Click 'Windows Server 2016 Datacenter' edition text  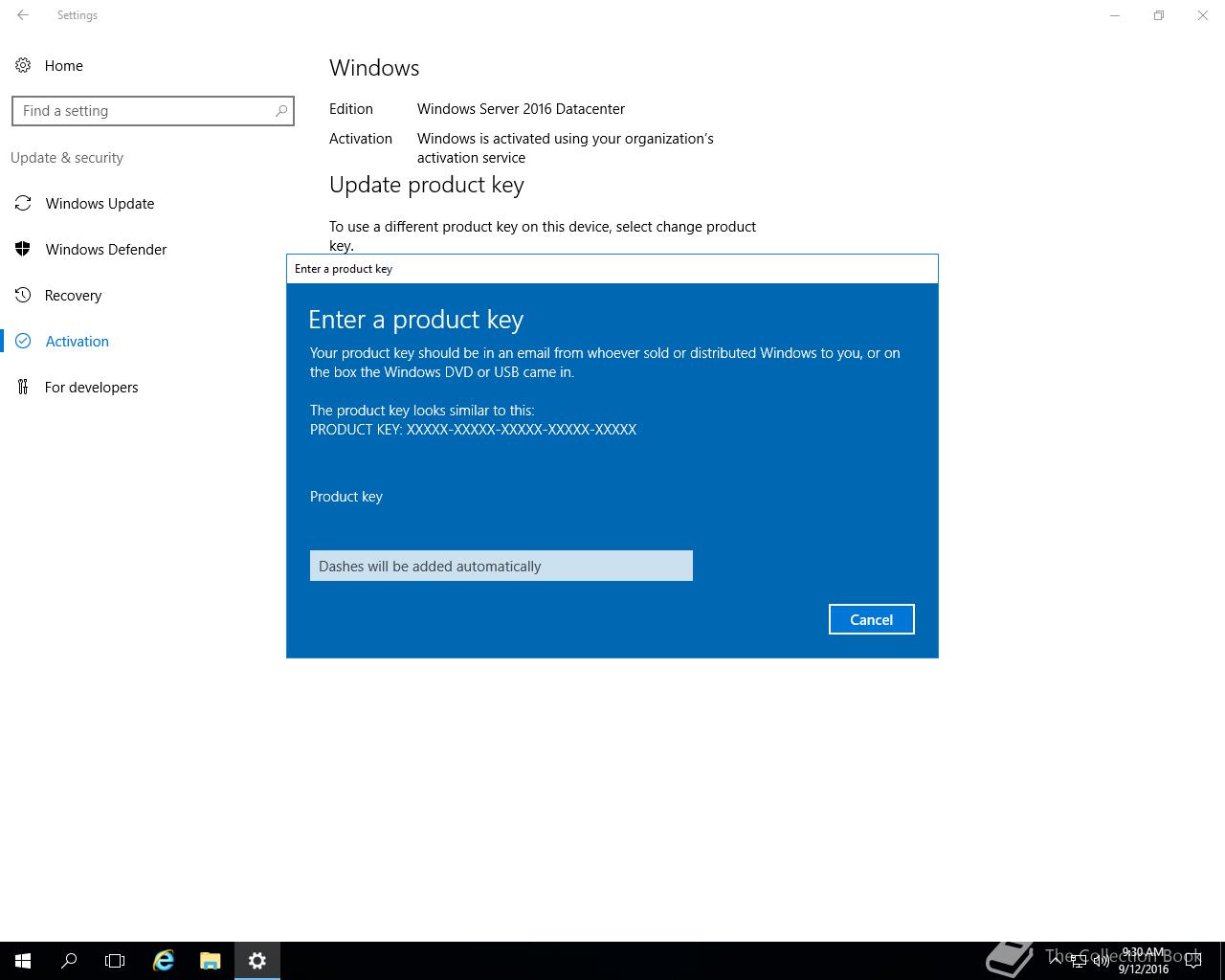(521, 109)
